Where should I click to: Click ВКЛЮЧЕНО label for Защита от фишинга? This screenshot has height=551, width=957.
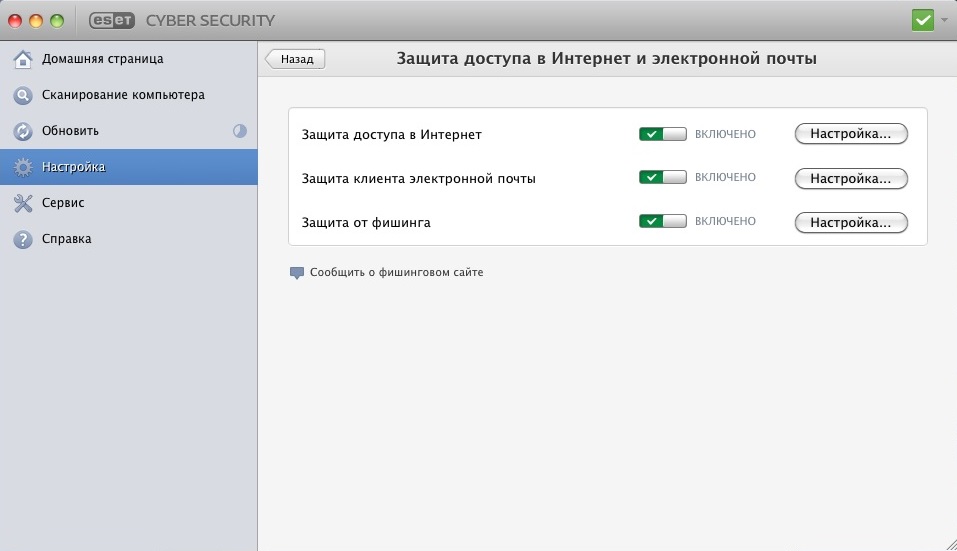tap(725, 221)
